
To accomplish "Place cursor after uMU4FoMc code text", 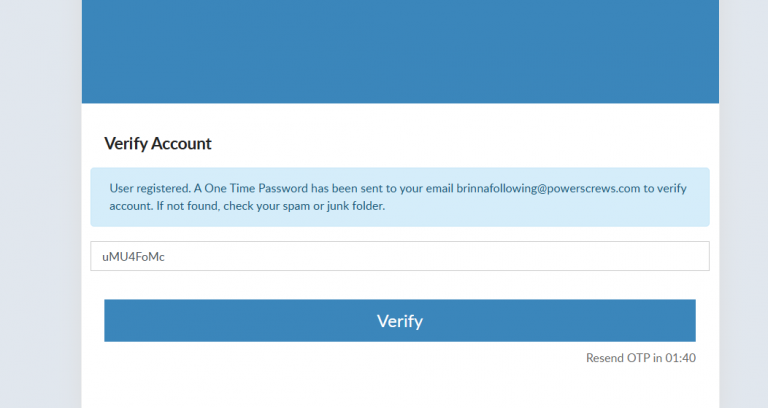I will pyautogui.click(x=166, y=256).
